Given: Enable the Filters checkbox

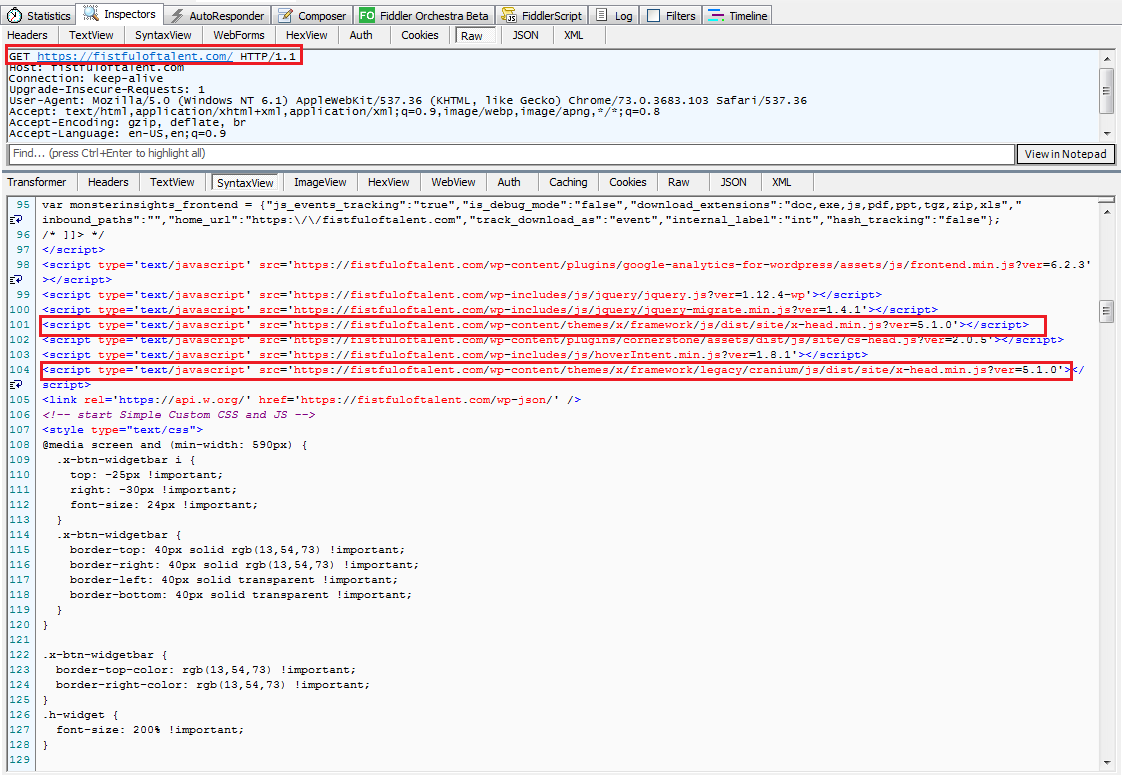Looking at the screenshot, I should (x=654, y=16).
